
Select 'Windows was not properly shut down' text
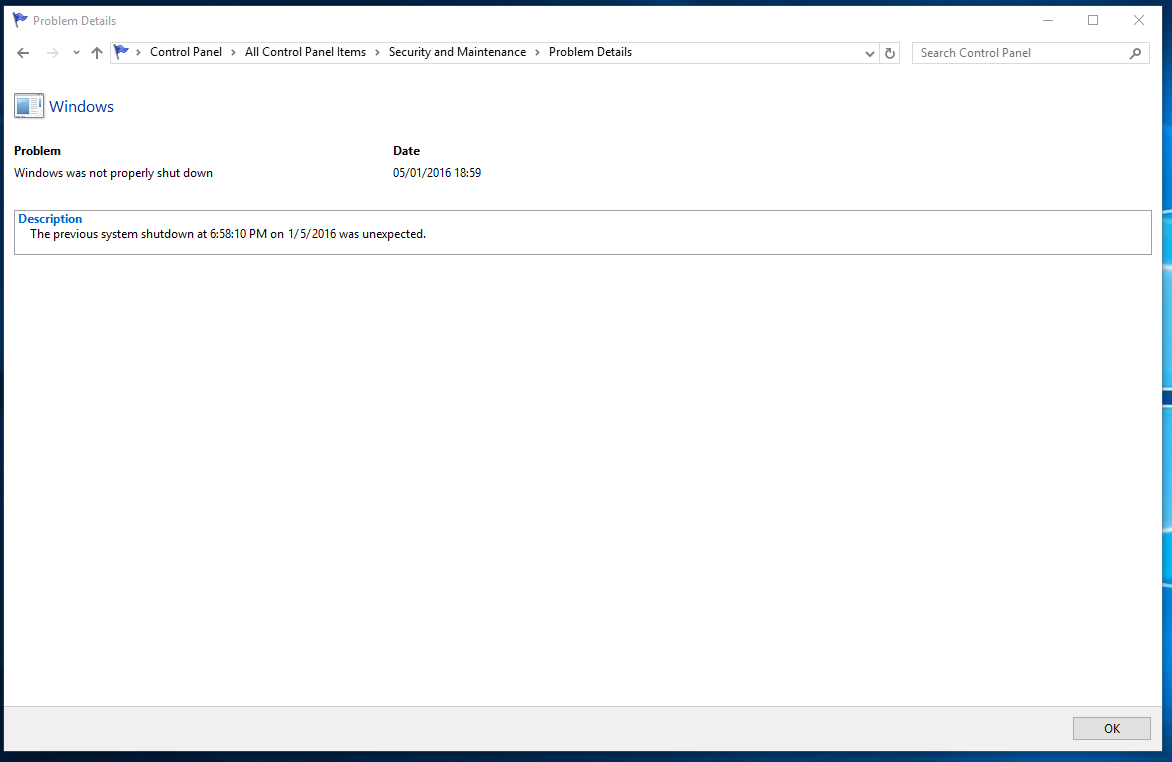114,173
